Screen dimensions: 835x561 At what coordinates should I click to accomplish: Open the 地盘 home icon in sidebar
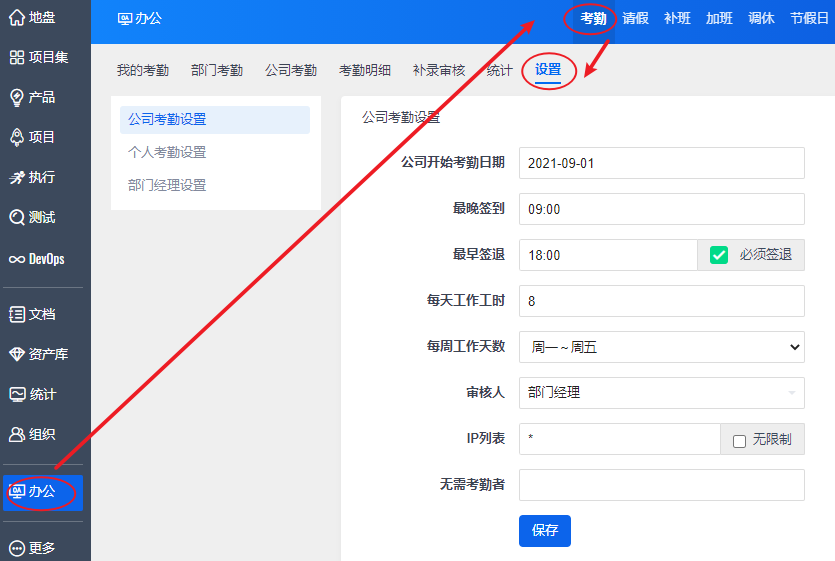(x=17, y=17)
